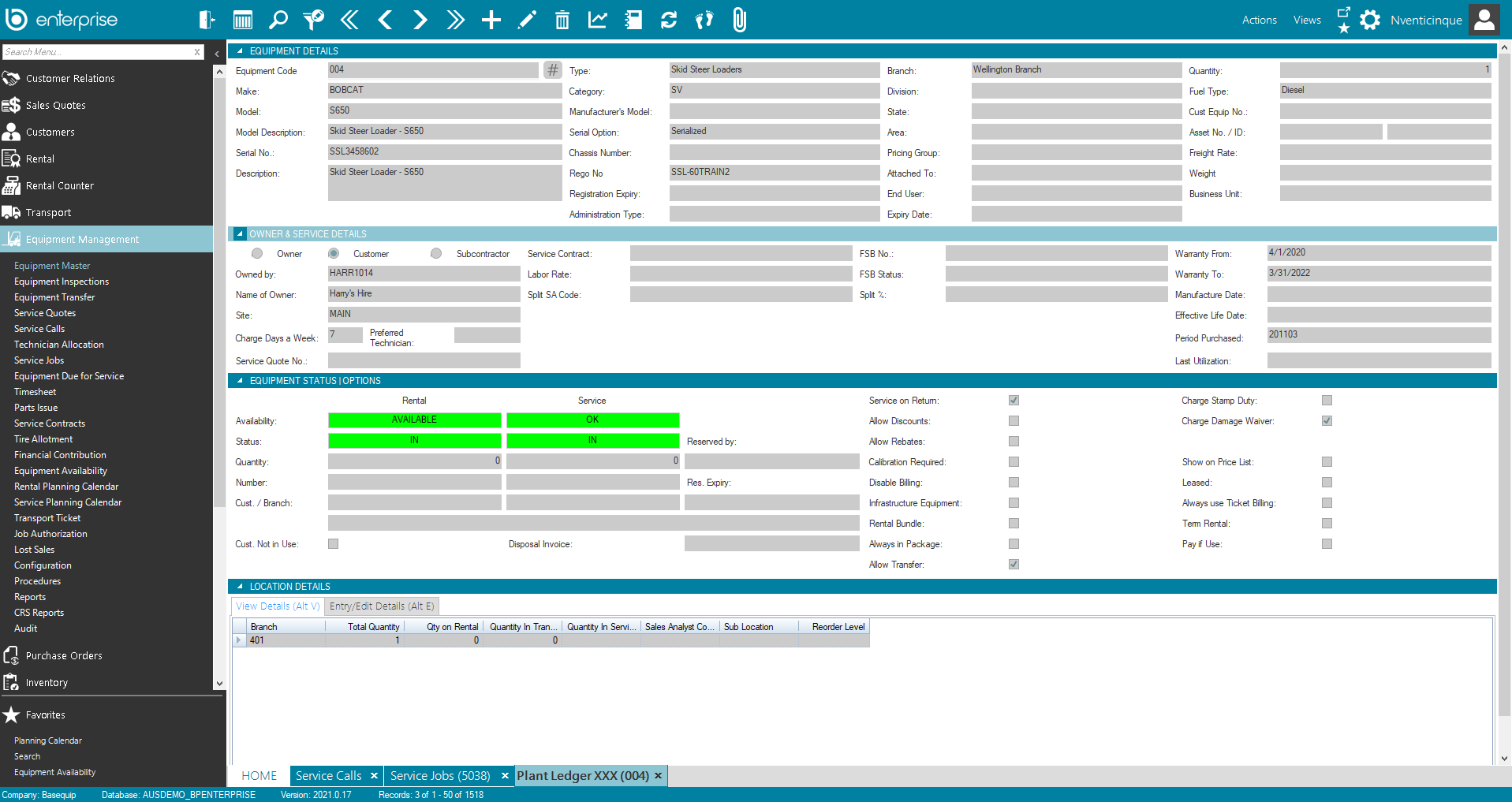
Task: Switch to the Service Jobs (5038) tab
Action: pyautogui.click(x=440, y=775)
